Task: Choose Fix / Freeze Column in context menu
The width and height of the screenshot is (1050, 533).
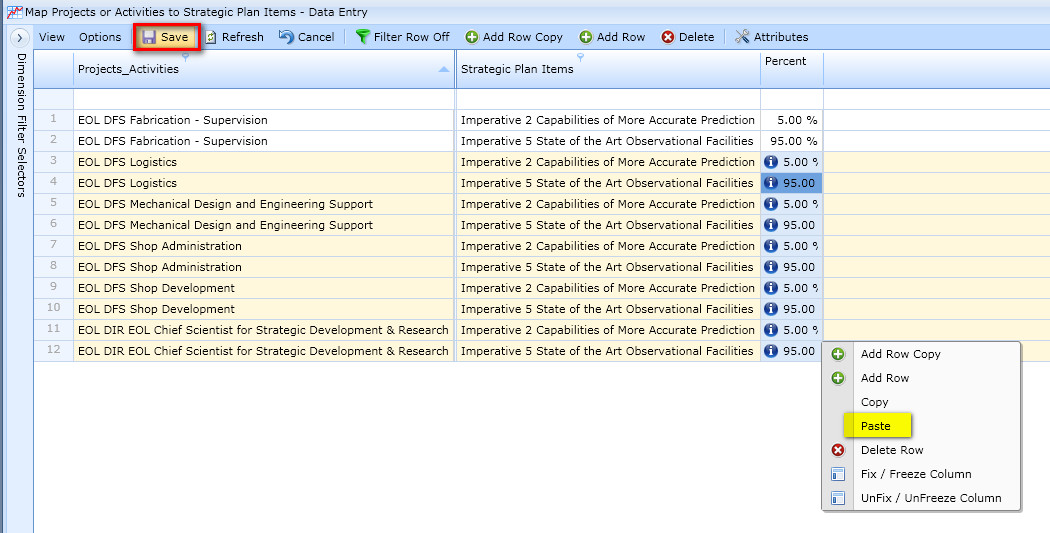Action: point(921,474)
